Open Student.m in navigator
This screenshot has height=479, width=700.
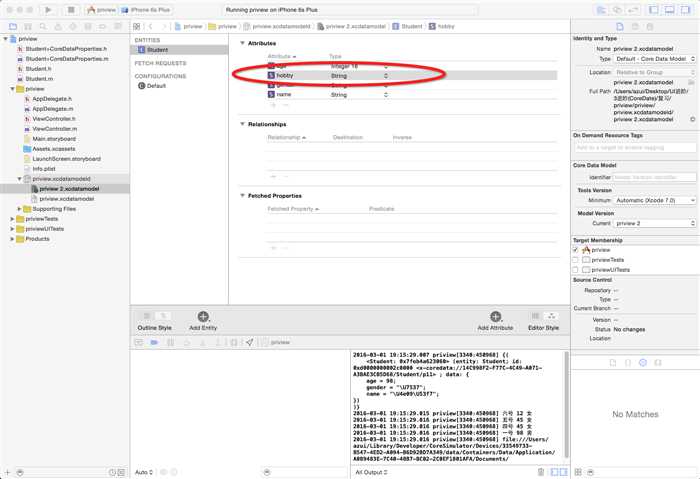click(x=39, y=79)
